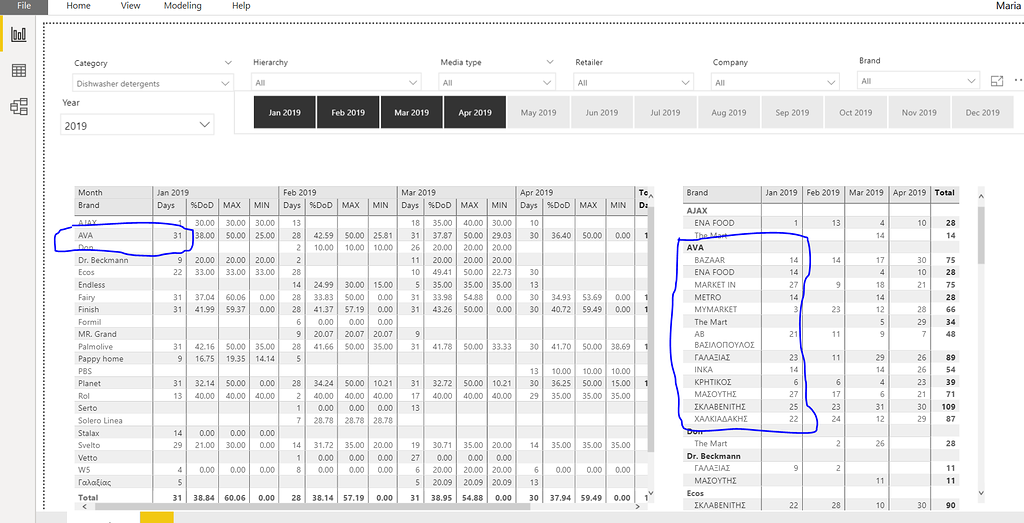The height and width of the screenshot is (523, 1024).
Task: Select the ΑΒ ΒΑΣΙΛΟΠΟΥΛΟΣ retailer row
Action: [x=820, y=340]
